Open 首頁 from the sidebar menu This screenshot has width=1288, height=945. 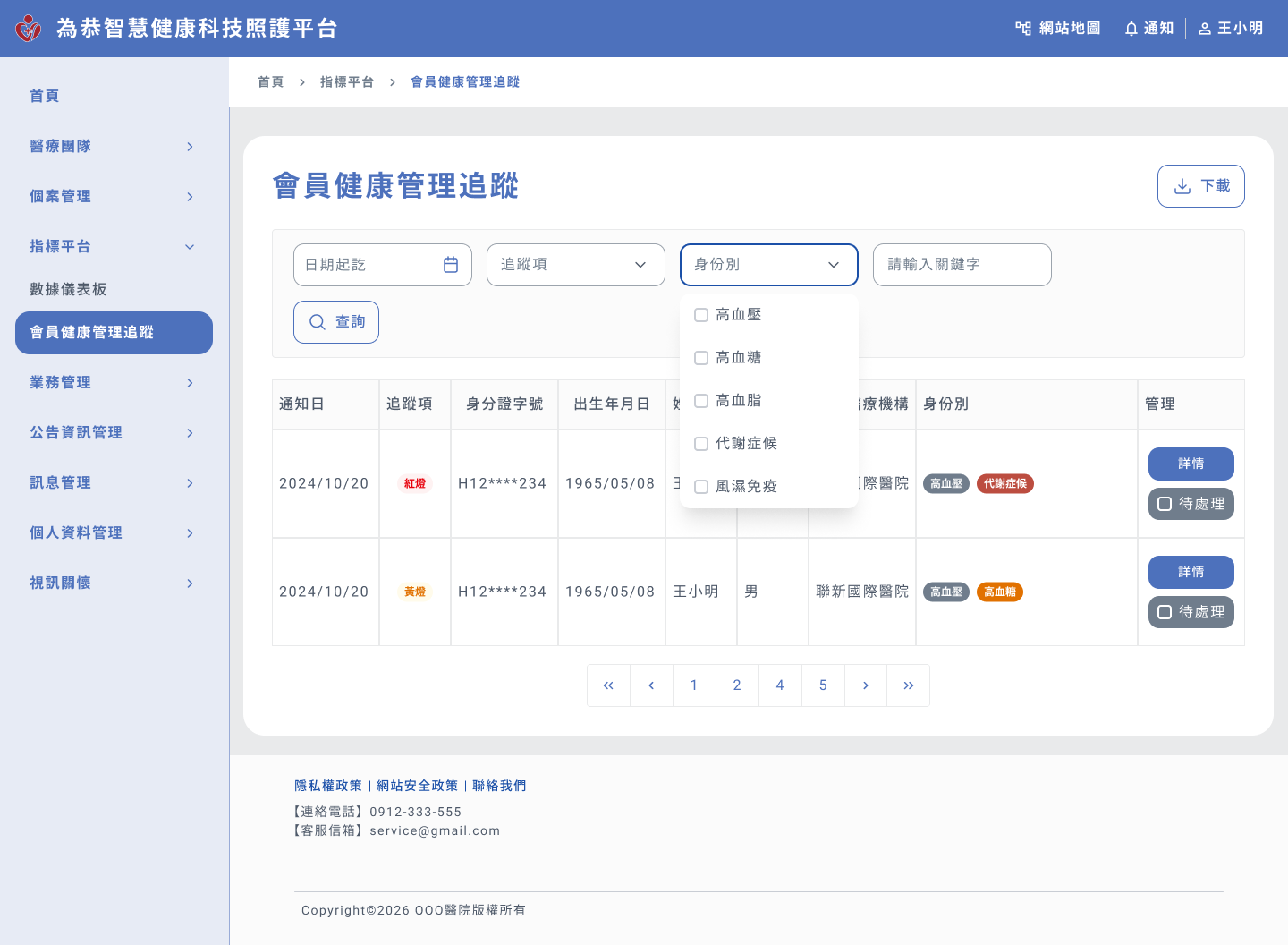click(x=45, y=96)
